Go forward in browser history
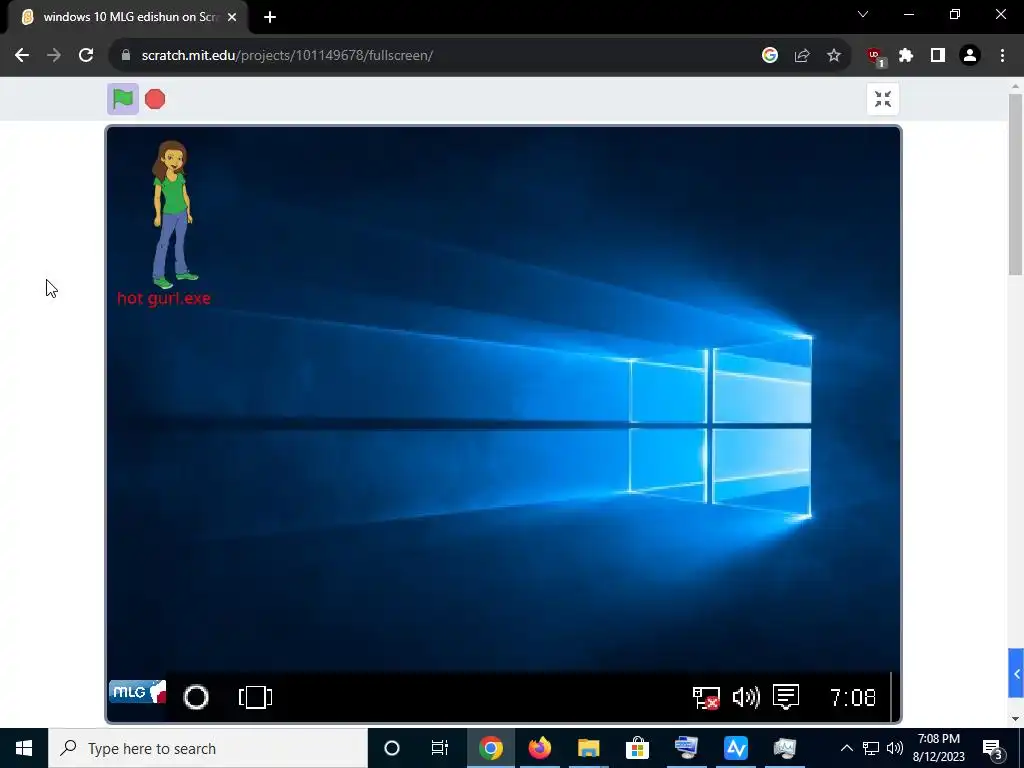The height and width of the screenshot is (768, 1024). (54, 56)
